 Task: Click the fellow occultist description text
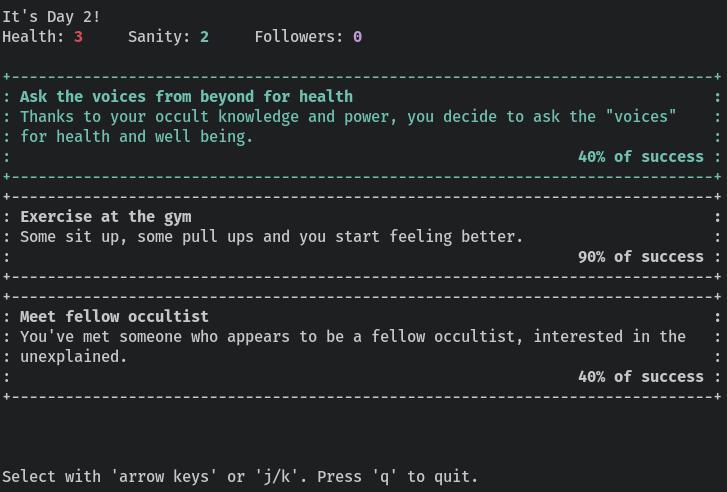[x=353, y=346]
